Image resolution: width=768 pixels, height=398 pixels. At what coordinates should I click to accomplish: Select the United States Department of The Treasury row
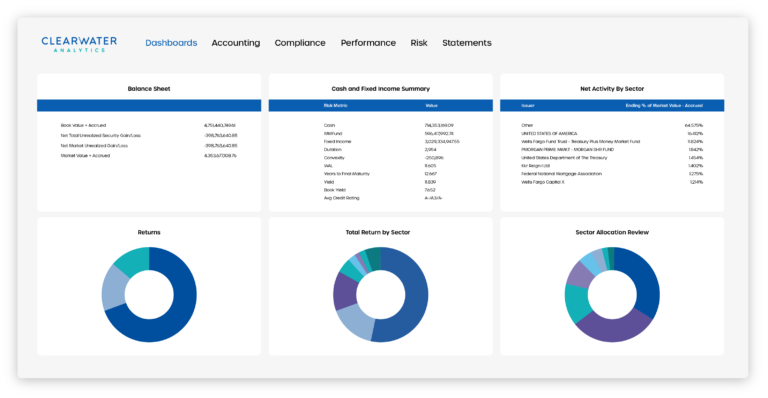point(612,158)
